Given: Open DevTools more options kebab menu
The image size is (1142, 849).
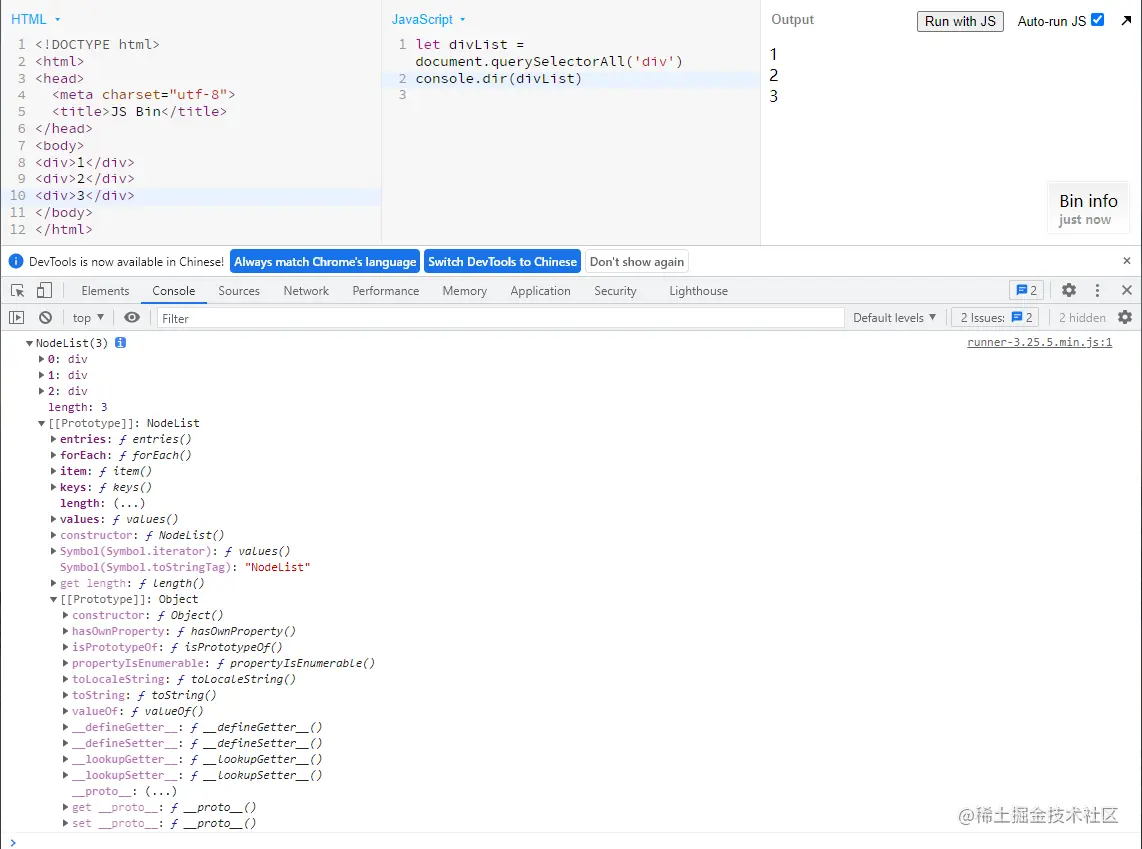Looking at the screenshot, I should (x=1097, y=291).
